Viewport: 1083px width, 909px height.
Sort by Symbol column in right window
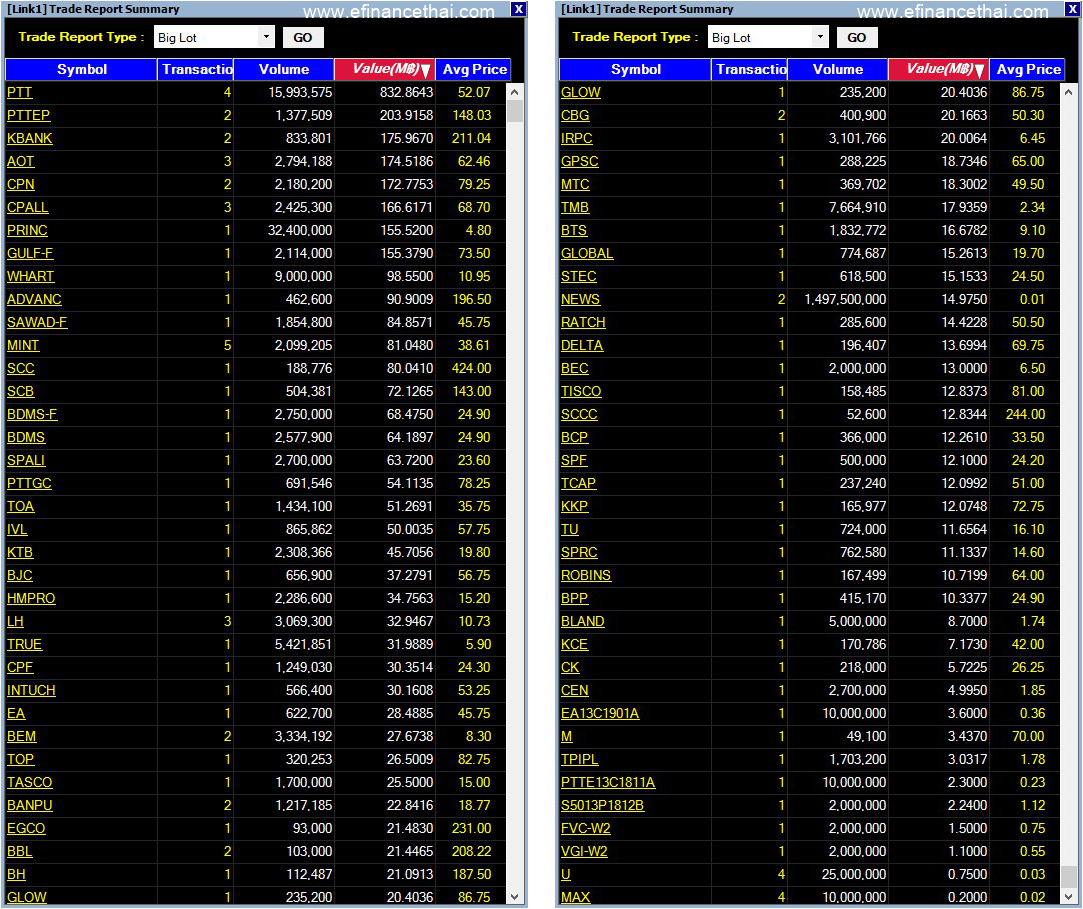635,69
